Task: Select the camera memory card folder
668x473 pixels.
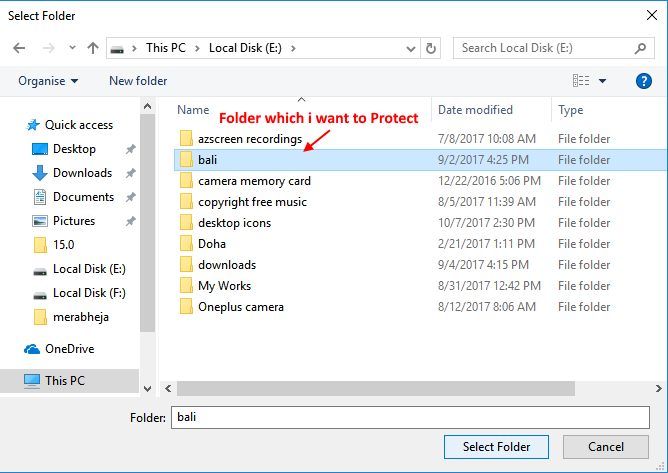Action: (254, 181)
